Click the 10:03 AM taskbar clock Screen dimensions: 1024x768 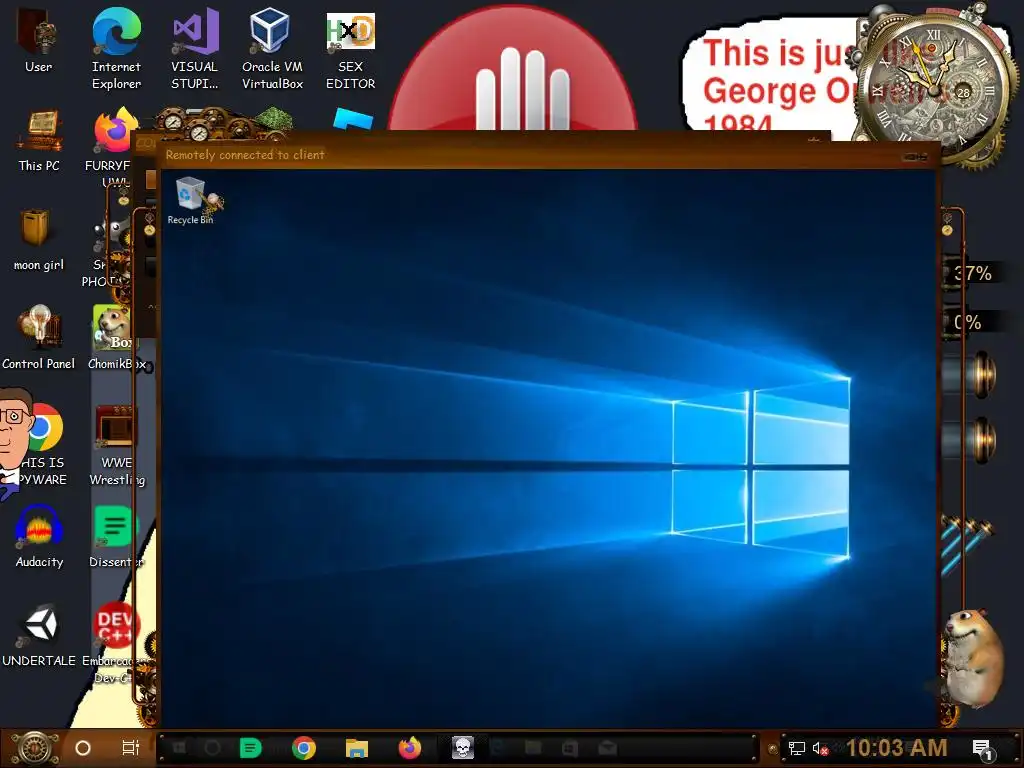(897, 748)
